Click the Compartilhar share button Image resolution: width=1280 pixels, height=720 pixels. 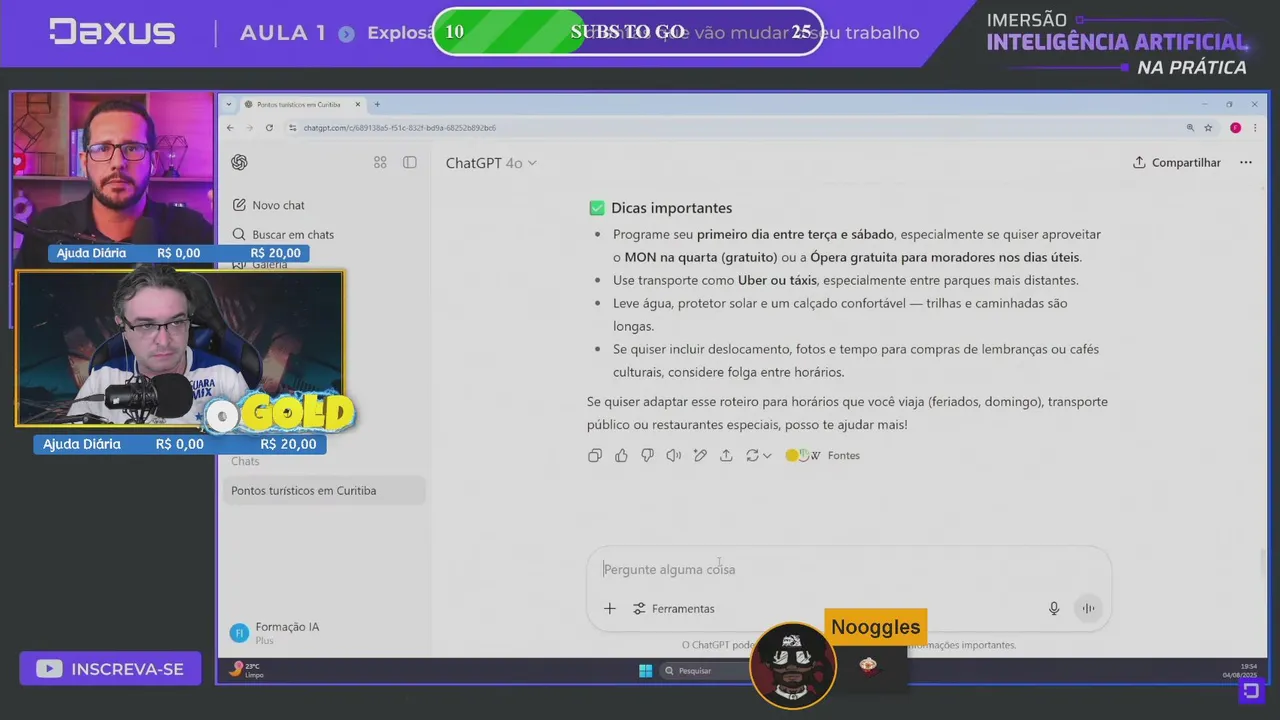tap(1177, 162)
